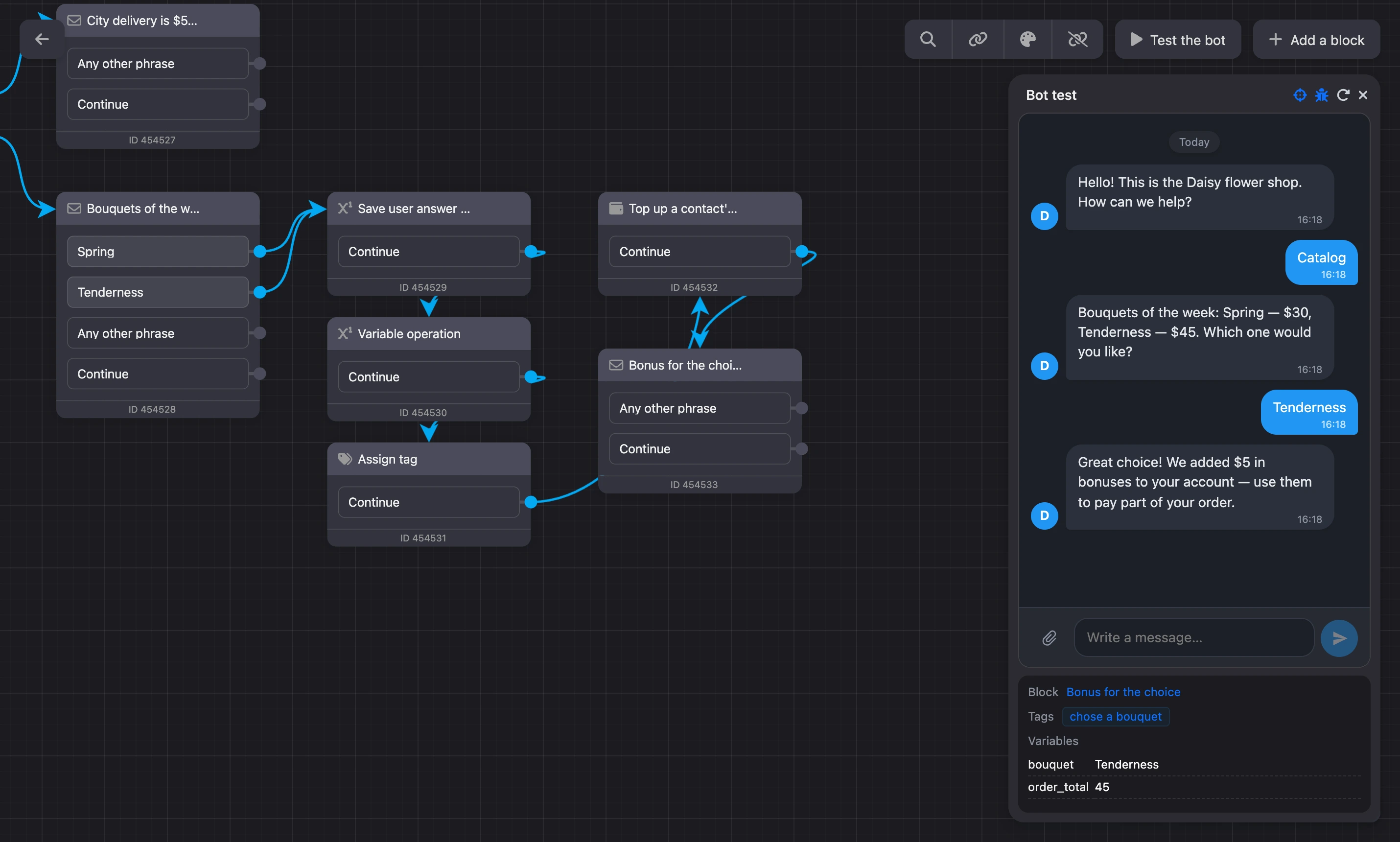
Task: Click the Catalog chat message bubble
Action: 1321,263
